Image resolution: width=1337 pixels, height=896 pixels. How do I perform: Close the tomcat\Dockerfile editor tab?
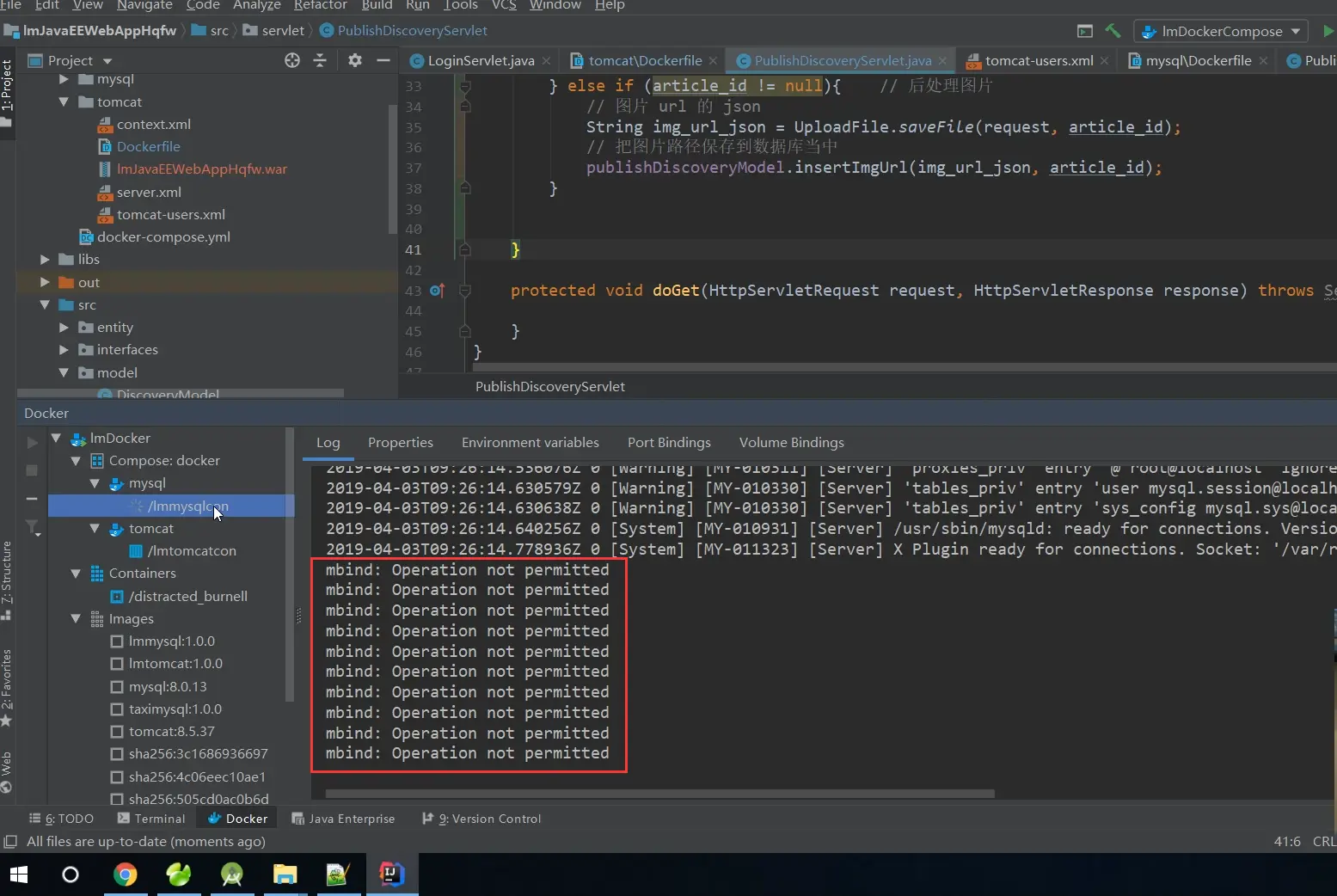(713, 61)
